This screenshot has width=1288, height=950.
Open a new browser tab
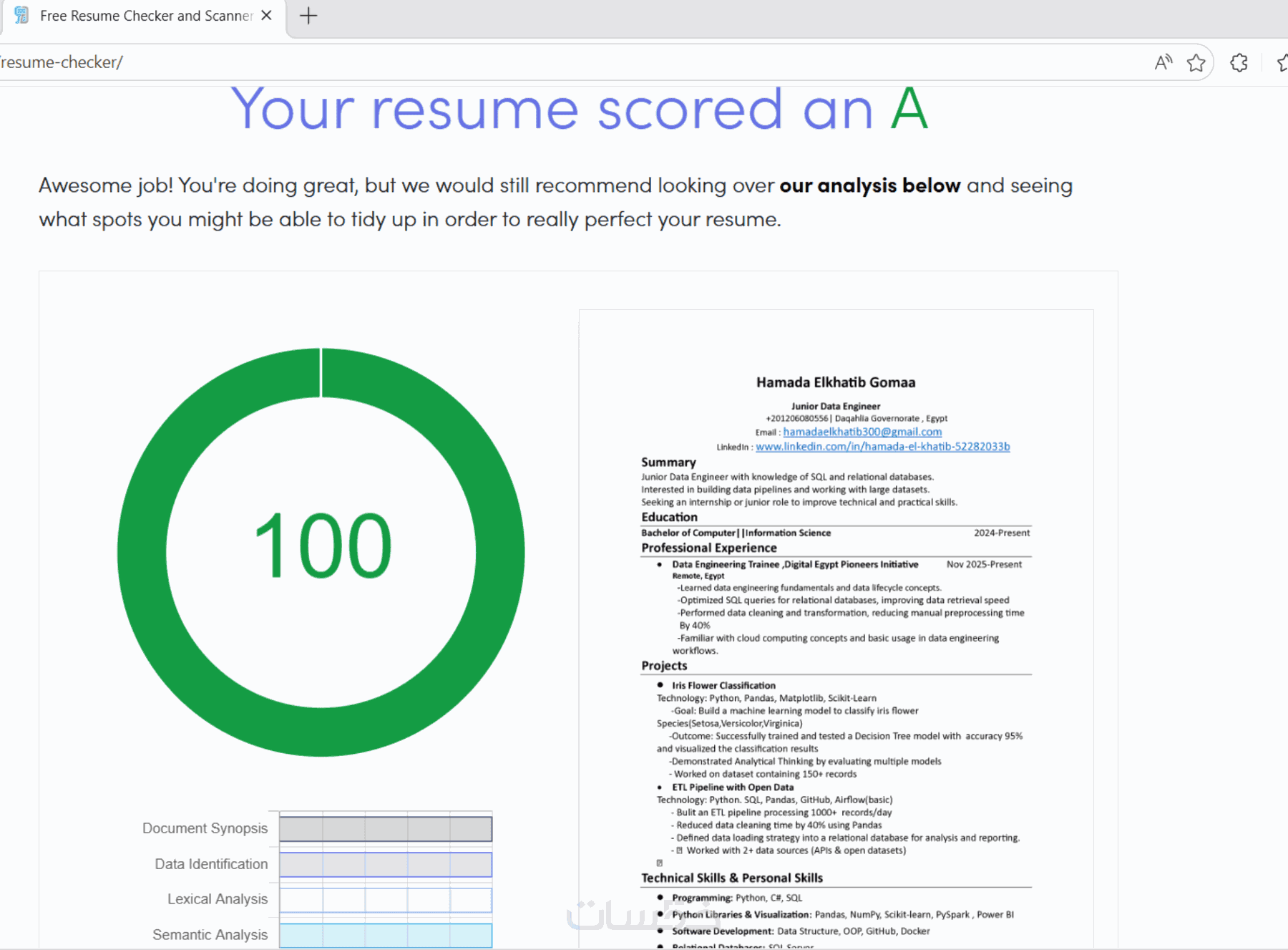pos(308,15)
